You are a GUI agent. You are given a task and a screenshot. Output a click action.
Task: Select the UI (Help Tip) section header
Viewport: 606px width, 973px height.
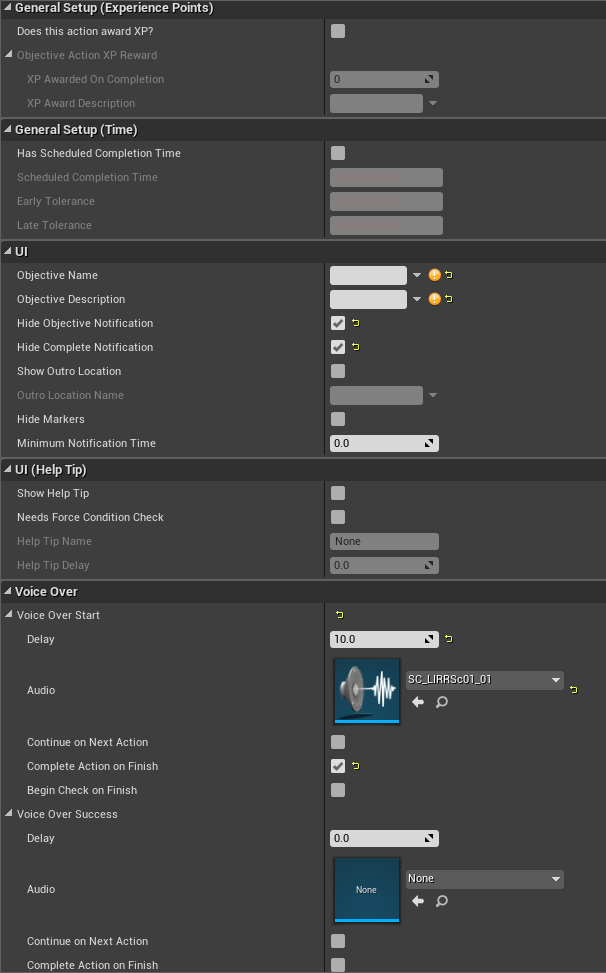point(50,469)
